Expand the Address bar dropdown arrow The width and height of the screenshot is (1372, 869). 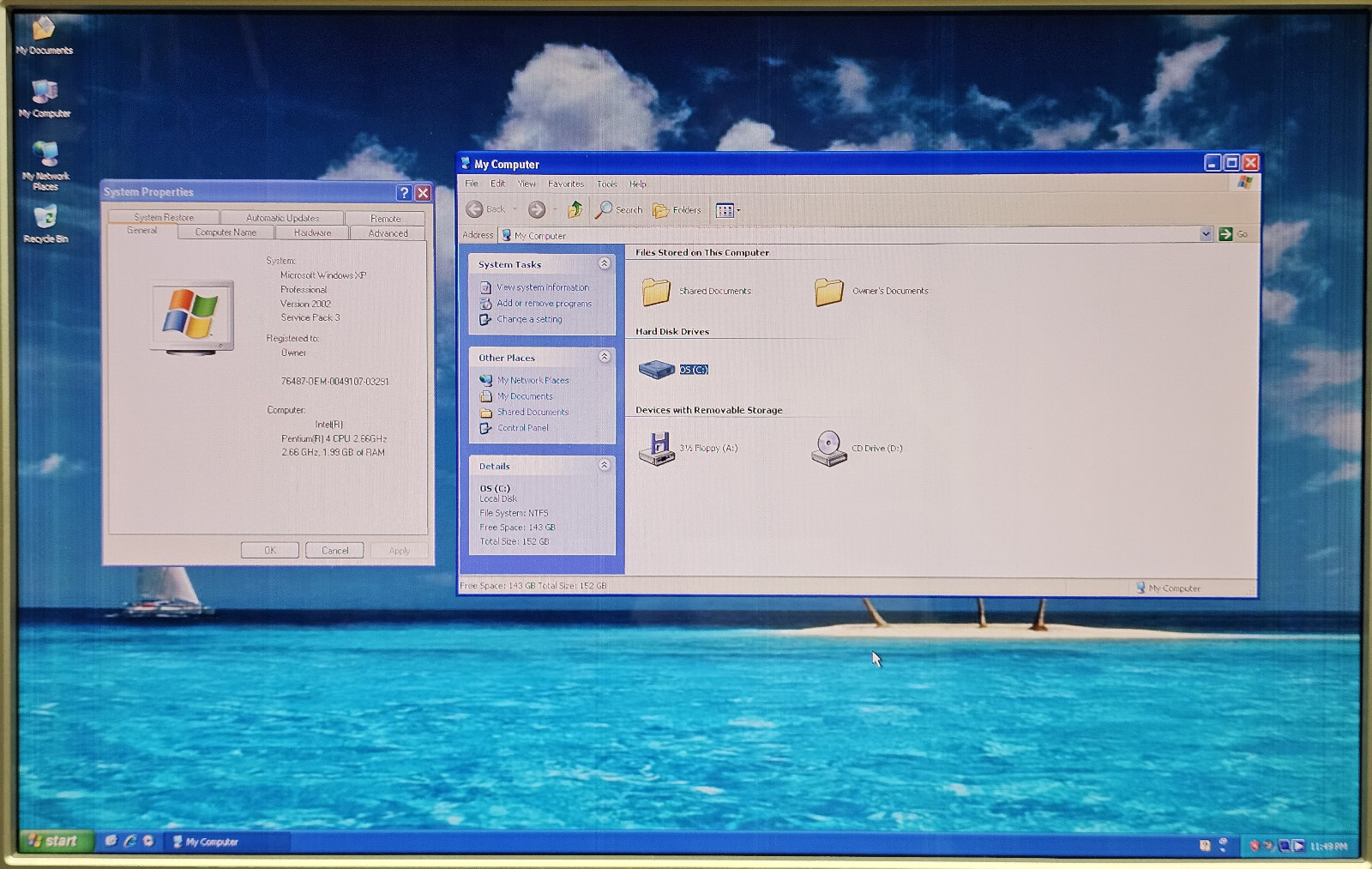click(1206, 234)
